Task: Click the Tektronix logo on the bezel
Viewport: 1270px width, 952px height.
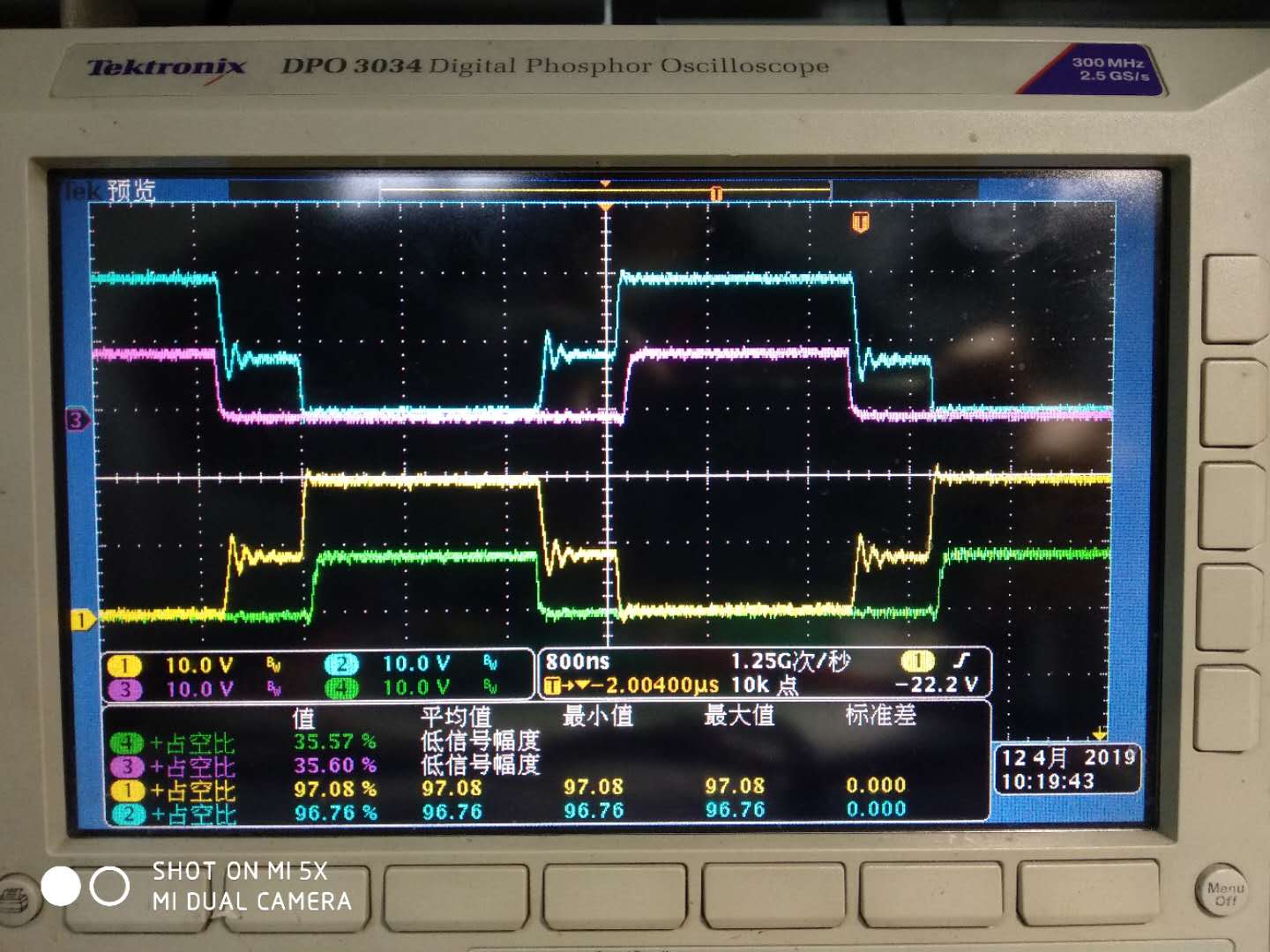Action: 166,68
